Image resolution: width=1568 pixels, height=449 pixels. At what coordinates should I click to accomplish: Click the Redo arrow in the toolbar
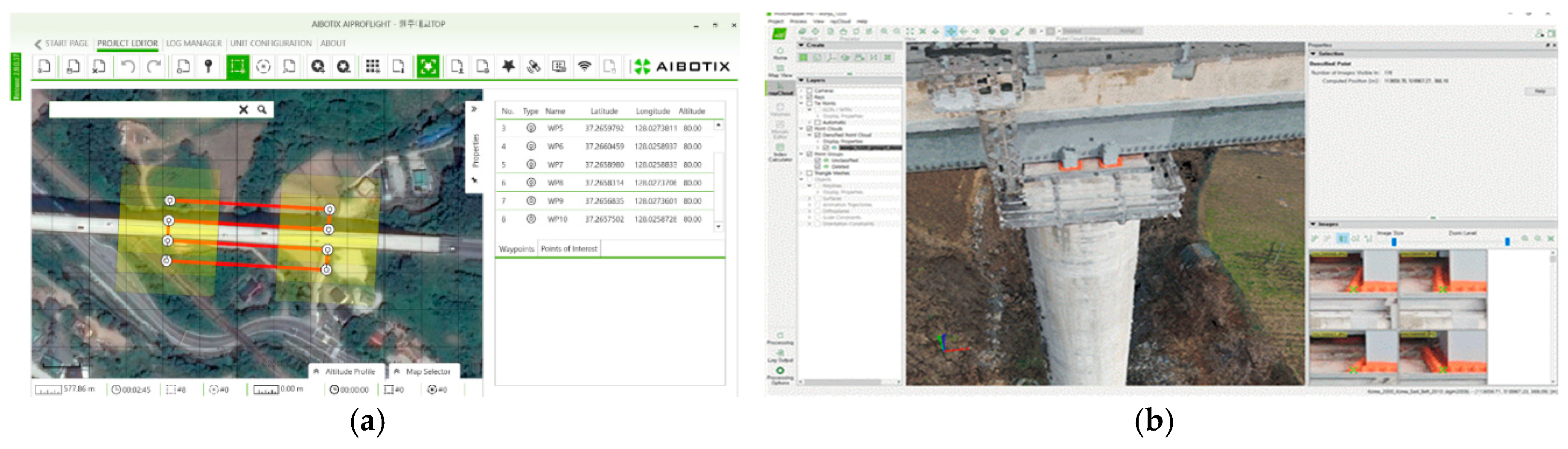[154, 66]
